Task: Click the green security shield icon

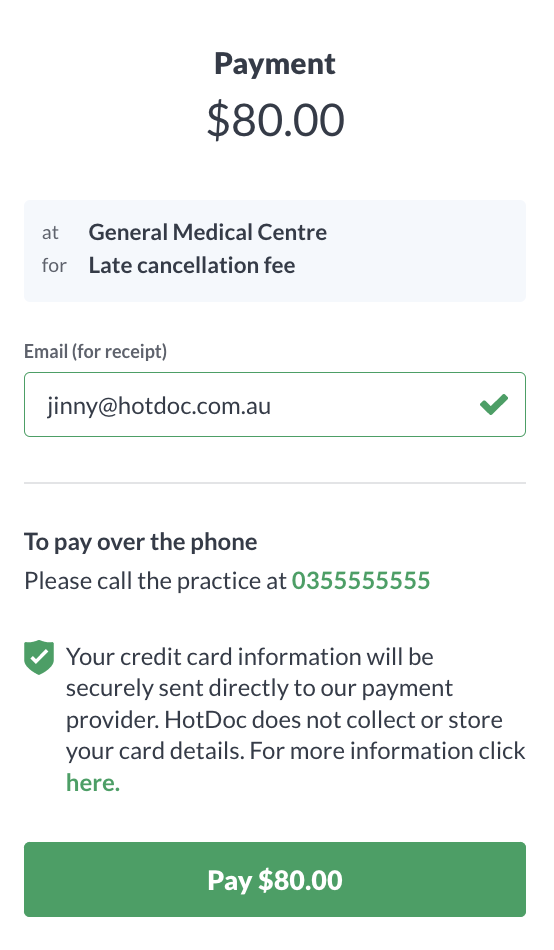Action: [39, 657]
